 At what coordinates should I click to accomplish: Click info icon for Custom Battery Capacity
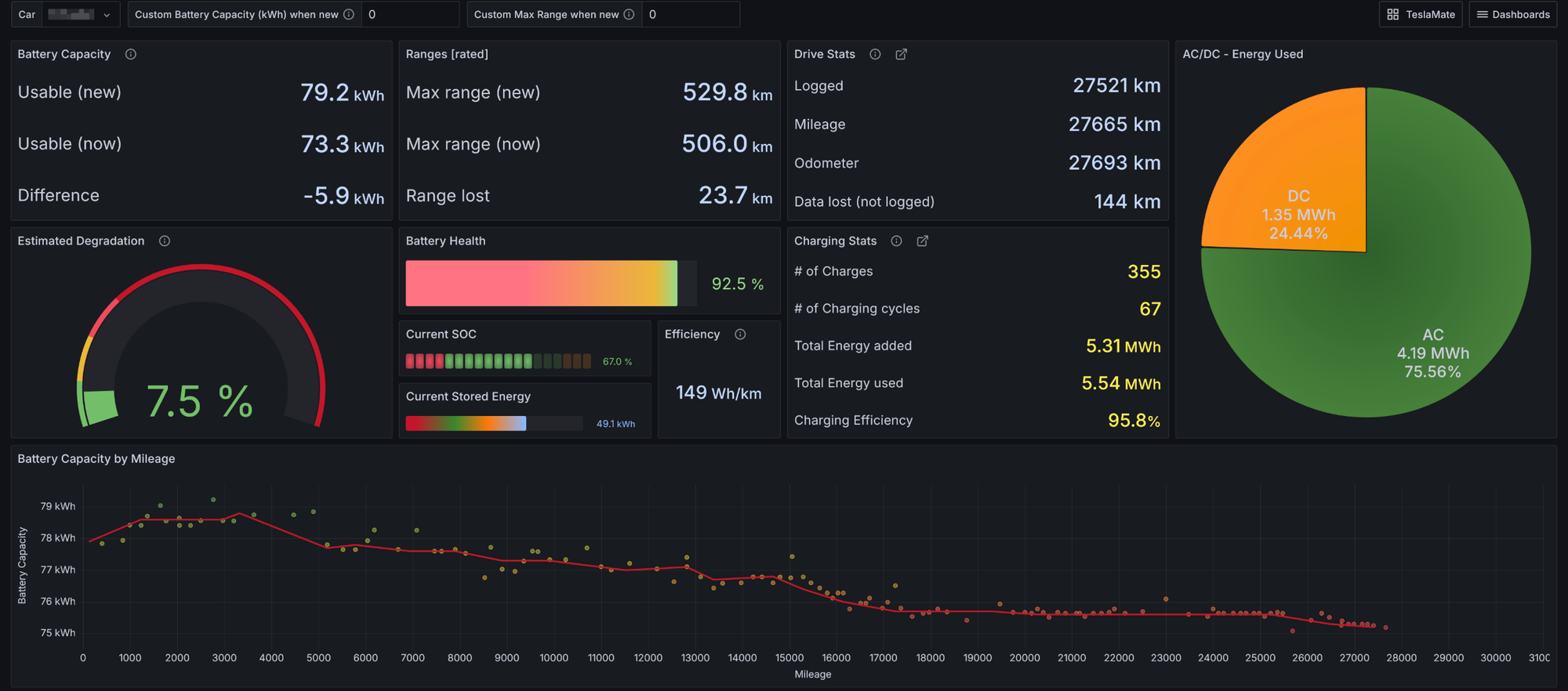(349, 15)
